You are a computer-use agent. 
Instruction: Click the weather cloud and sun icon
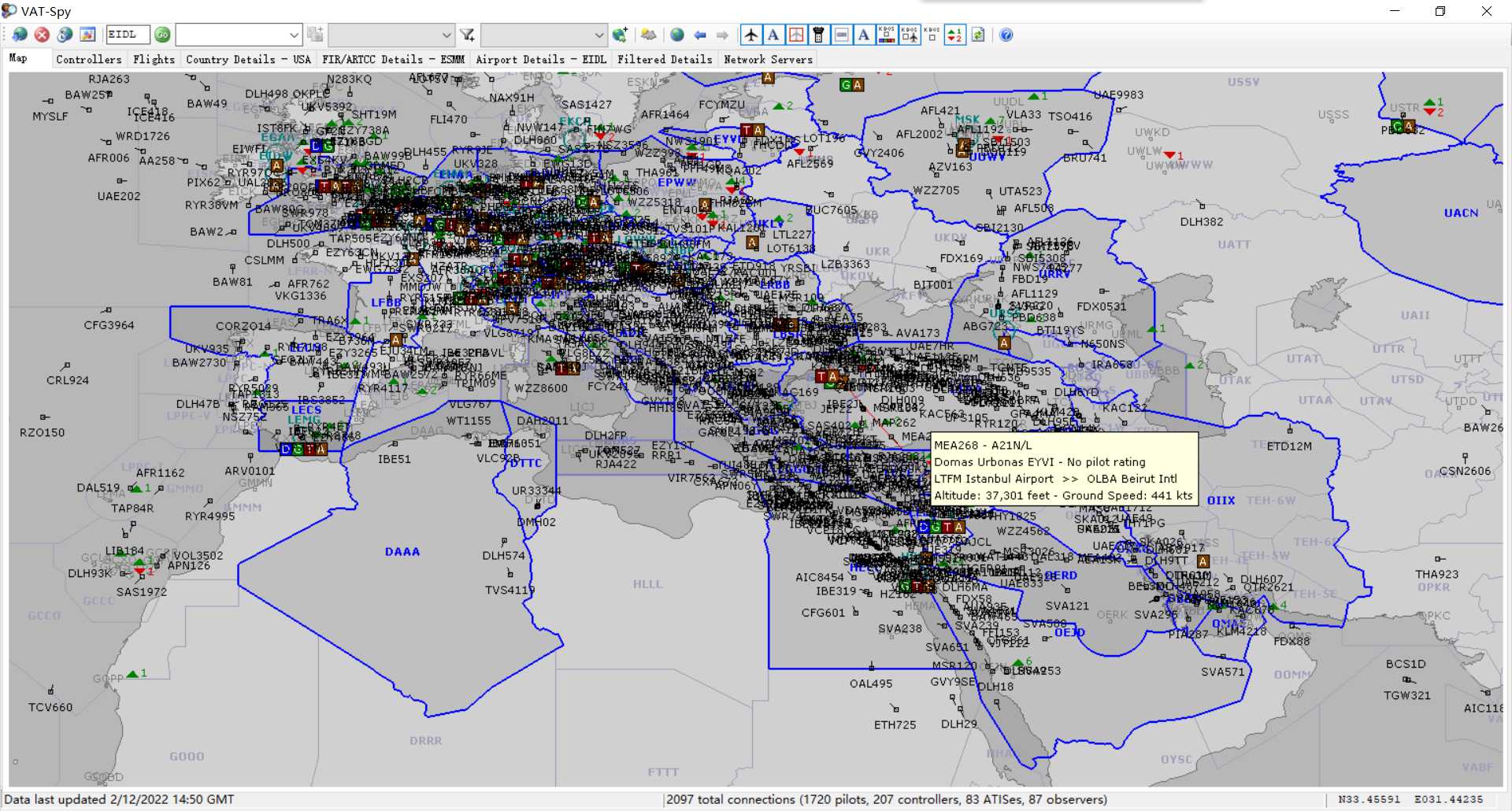pos(649,35)
